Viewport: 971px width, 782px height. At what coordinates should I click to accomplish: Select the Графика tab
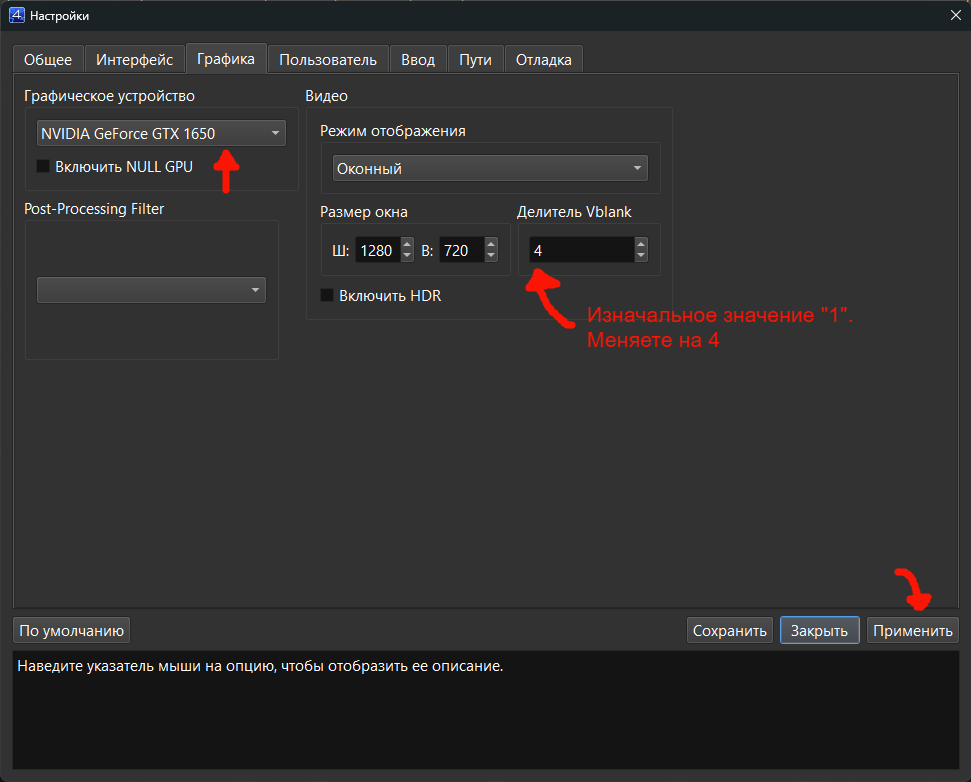point(226,59)
